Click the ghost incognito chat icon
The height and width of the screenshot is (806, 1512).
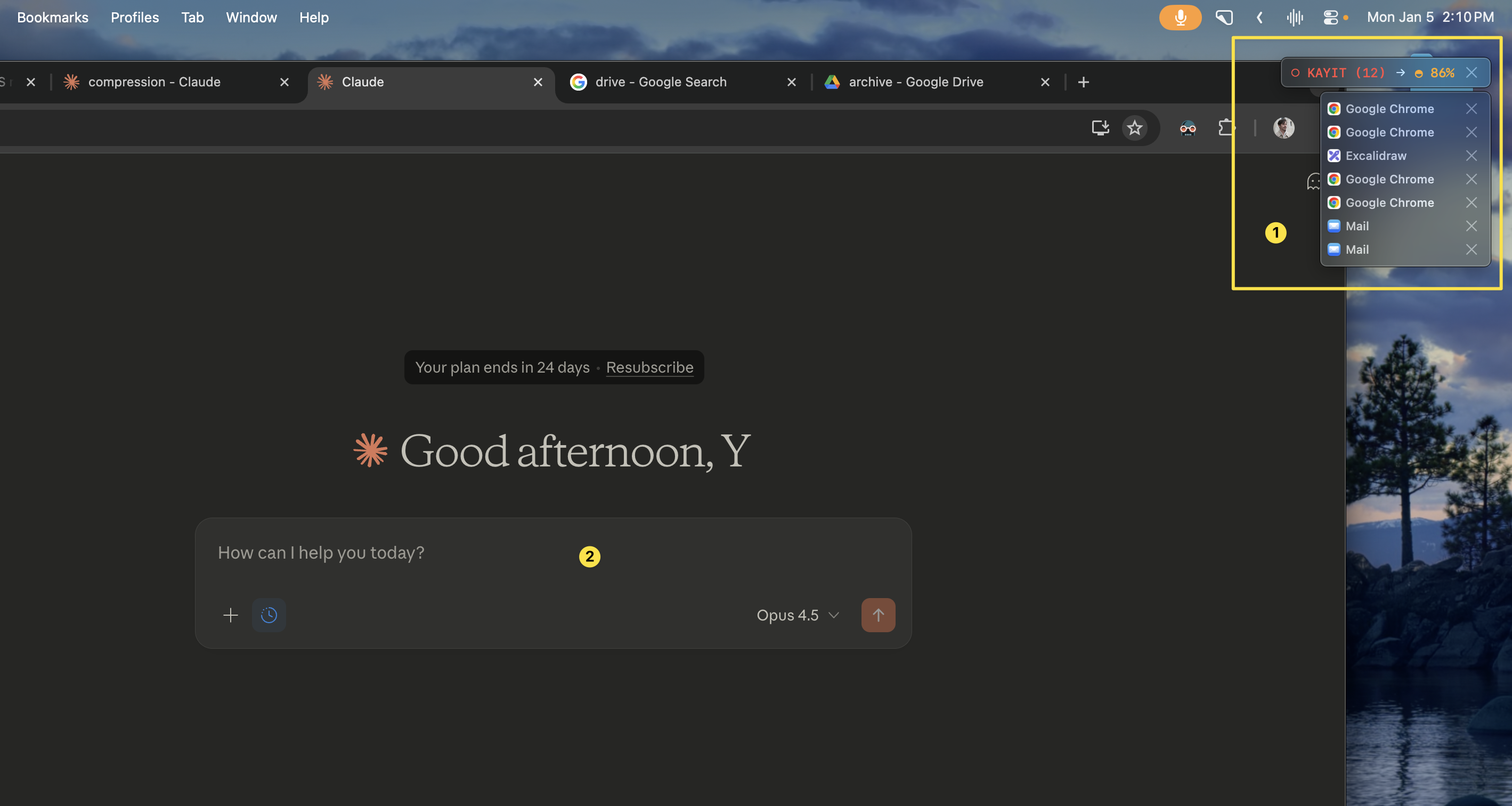pos(1313,182)
